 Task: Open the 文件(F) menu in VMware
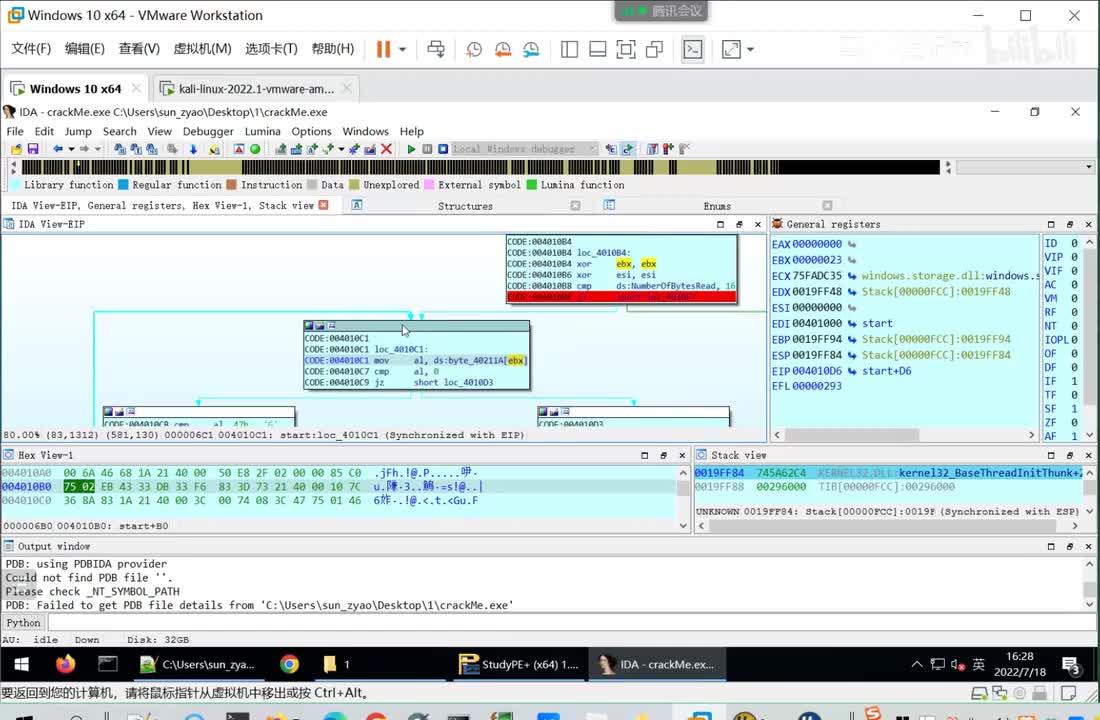tap(31, 48)
